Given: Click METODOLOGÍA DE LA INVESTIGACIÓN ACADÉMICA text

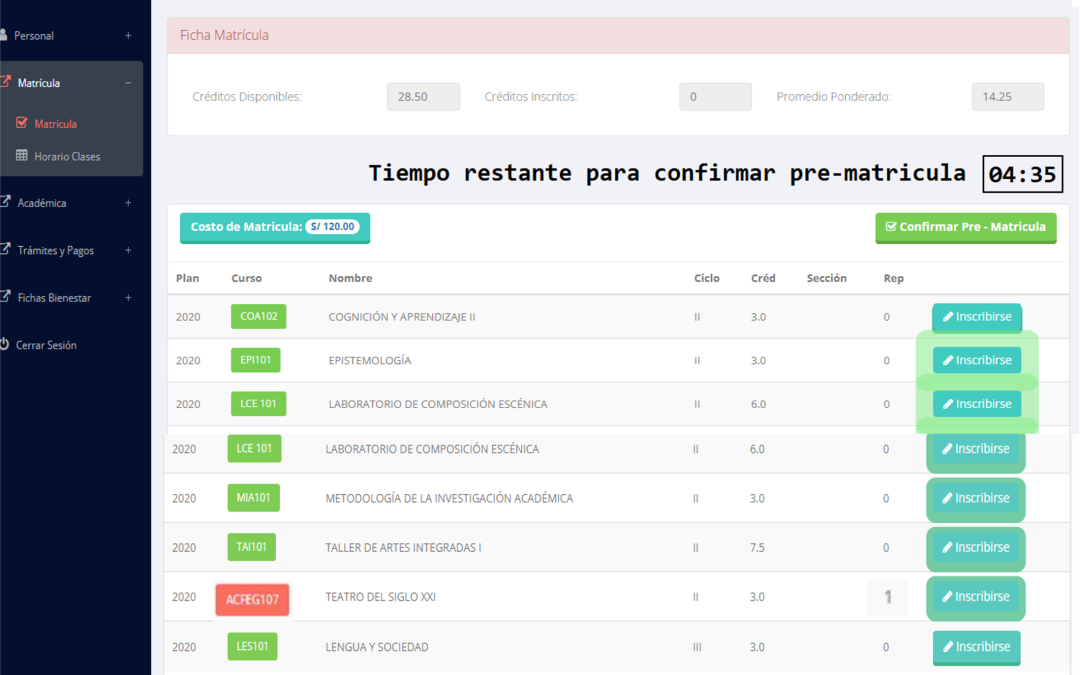Looking at the screenshot, I should pos(449,498).
